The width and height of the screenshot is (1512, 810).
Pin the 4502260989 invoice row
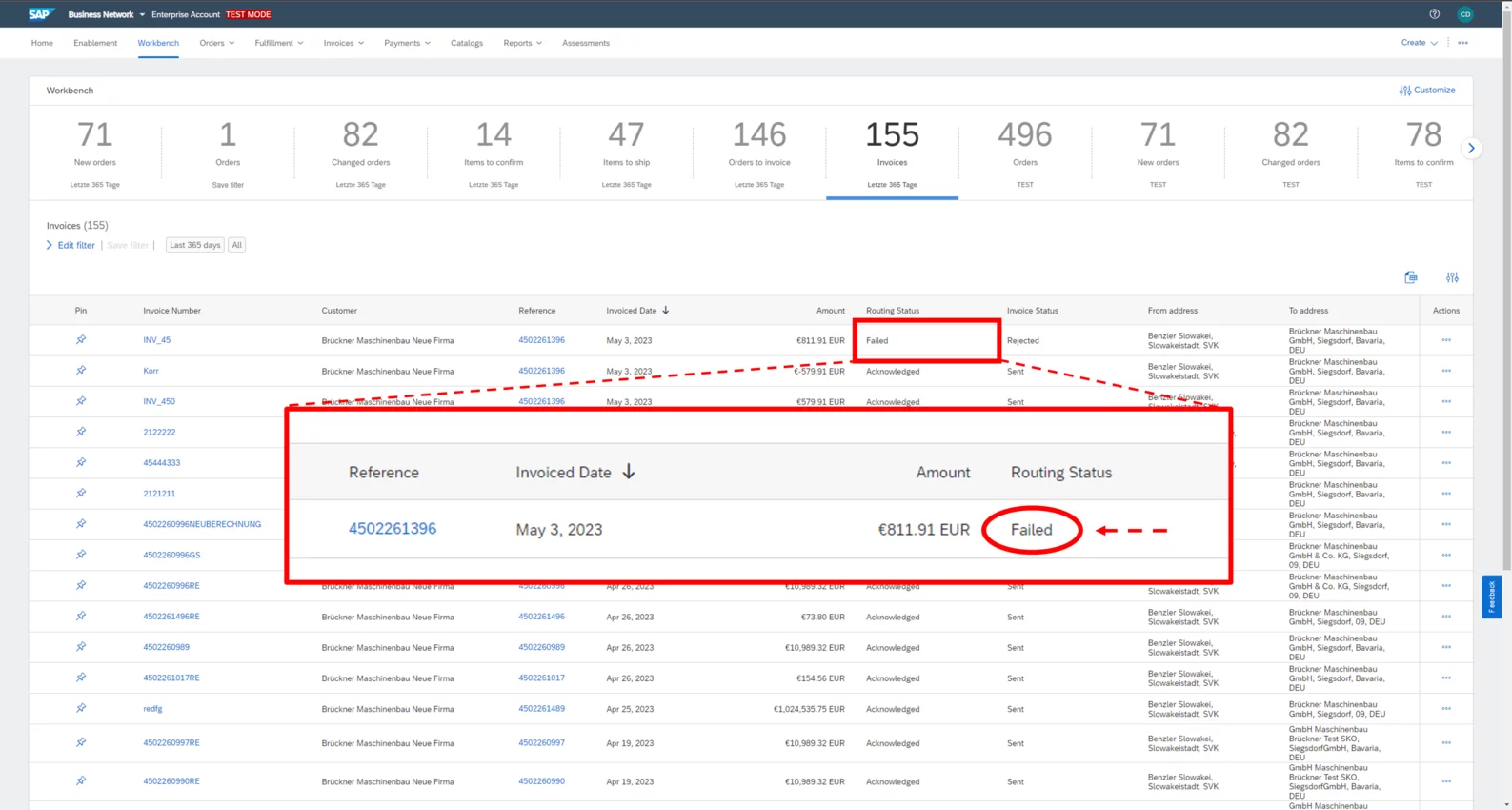(x=81, y=647)
